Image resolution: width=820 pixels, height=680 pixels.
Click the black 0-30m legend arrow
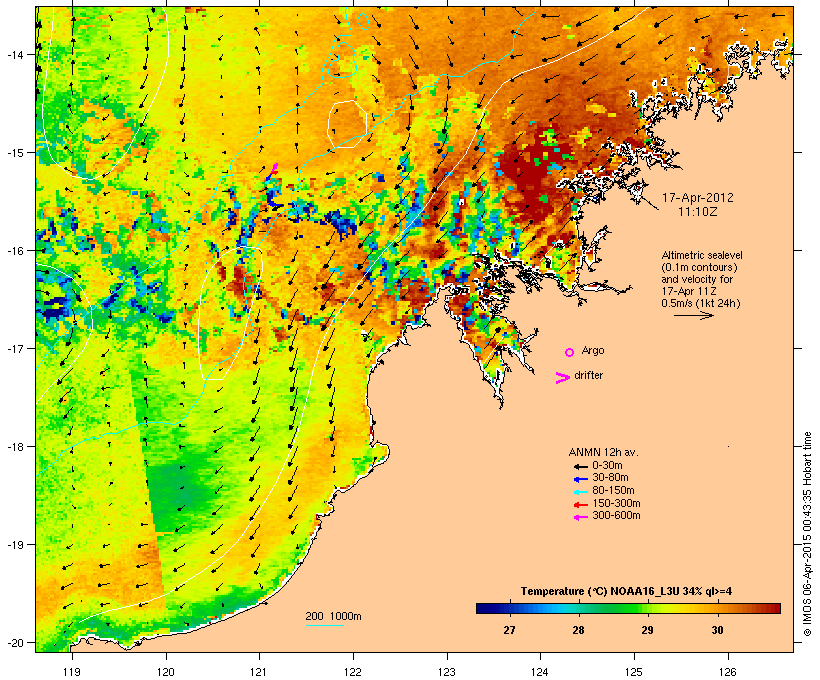click(x=581, y=466)
